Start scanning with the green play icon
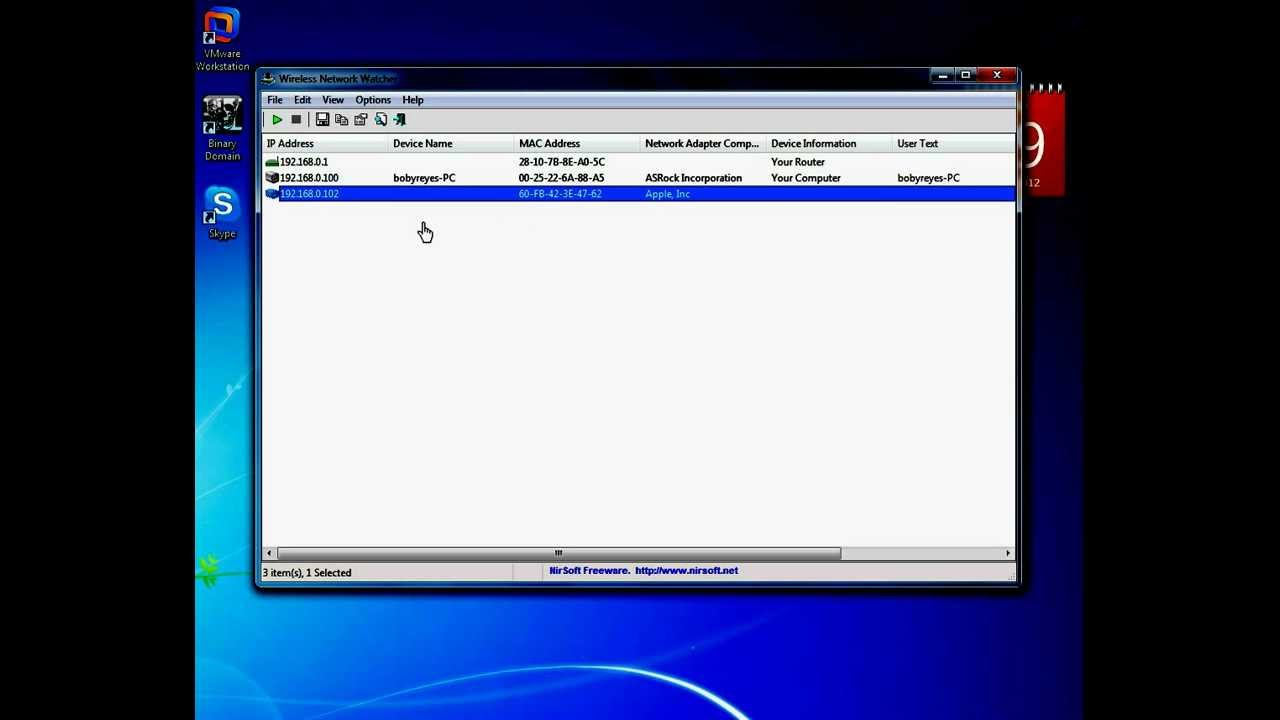 (277, 120)
